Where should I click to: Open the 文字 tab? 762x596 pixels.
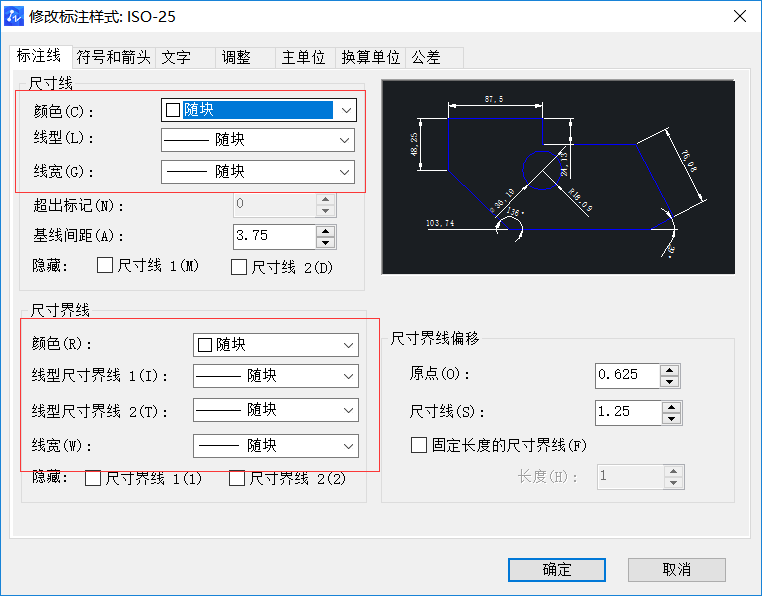tap(176, 58)
